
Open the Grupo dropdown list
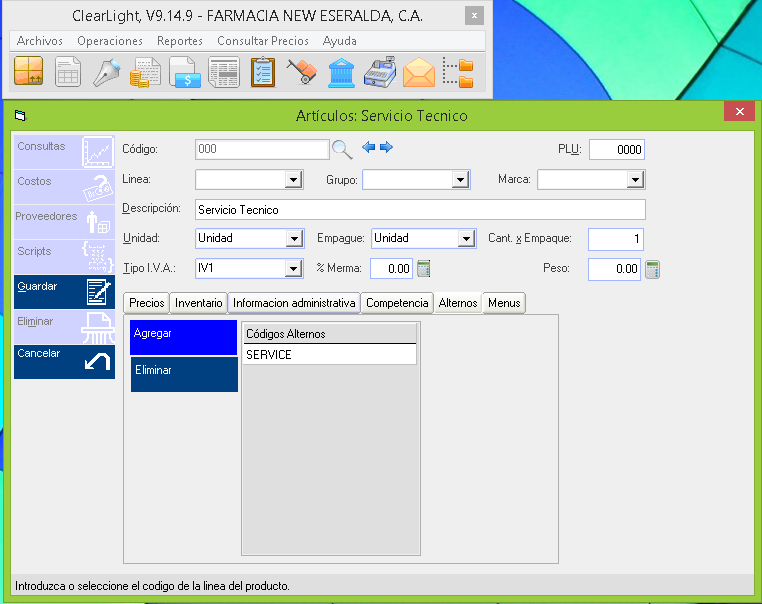[460, 180]
